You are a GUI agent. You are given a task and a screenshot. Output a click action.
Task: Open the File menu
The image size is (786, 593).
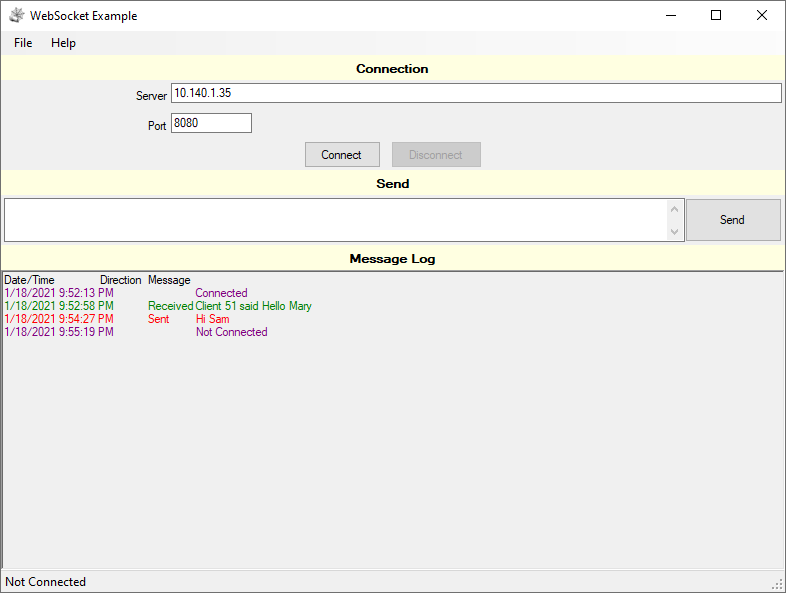[x=23, y=43]
